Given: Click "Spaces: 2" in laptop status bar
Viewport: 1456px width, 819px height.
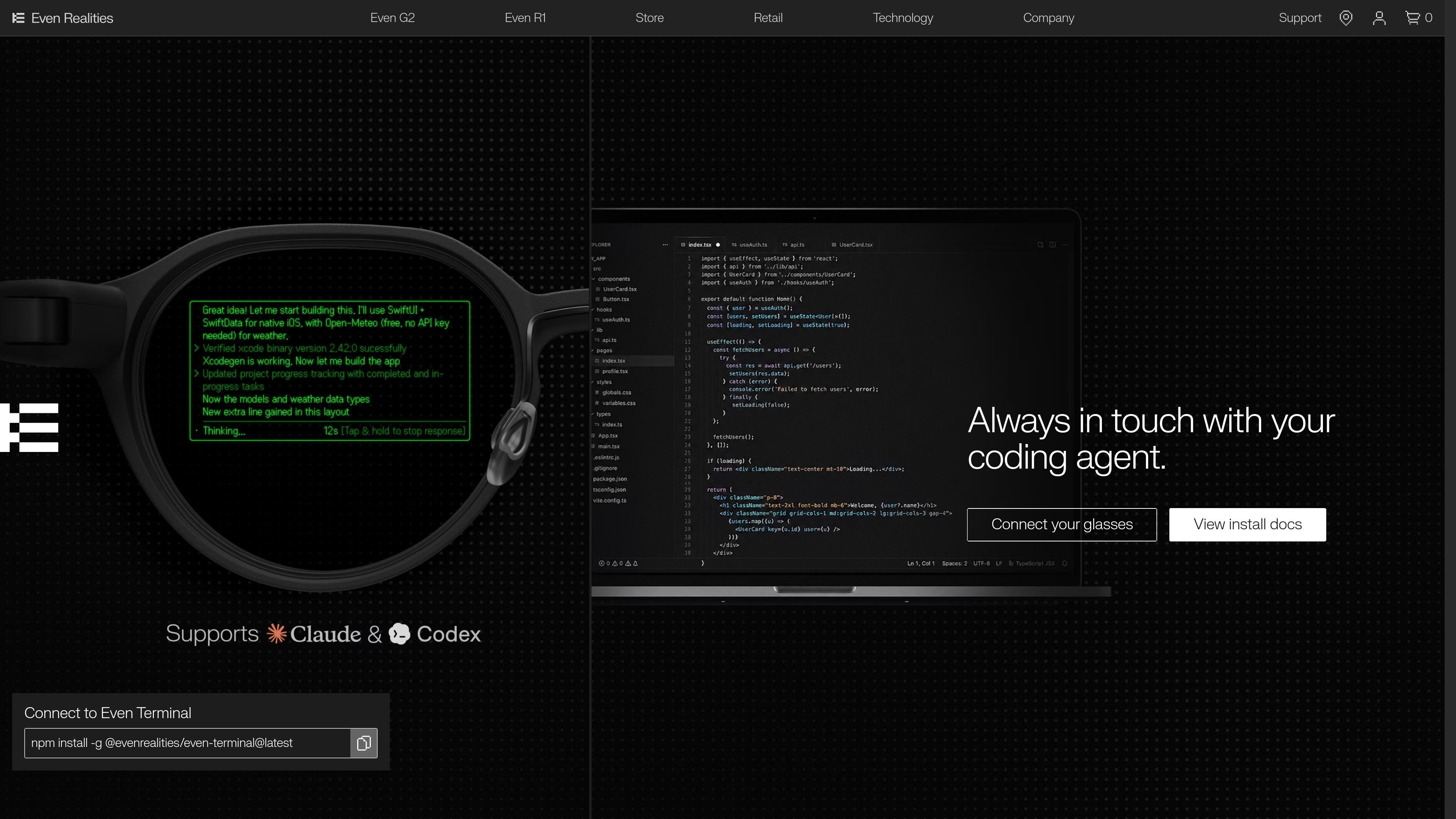Looking at the screenshot, I should pos(955,563).
